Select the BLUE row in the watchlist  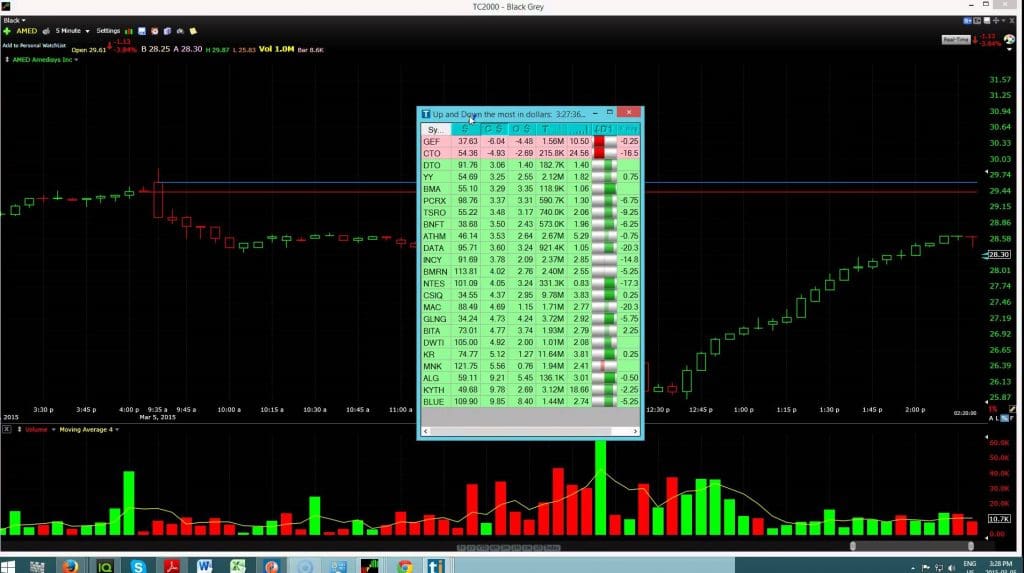click(x=530, y=401)
